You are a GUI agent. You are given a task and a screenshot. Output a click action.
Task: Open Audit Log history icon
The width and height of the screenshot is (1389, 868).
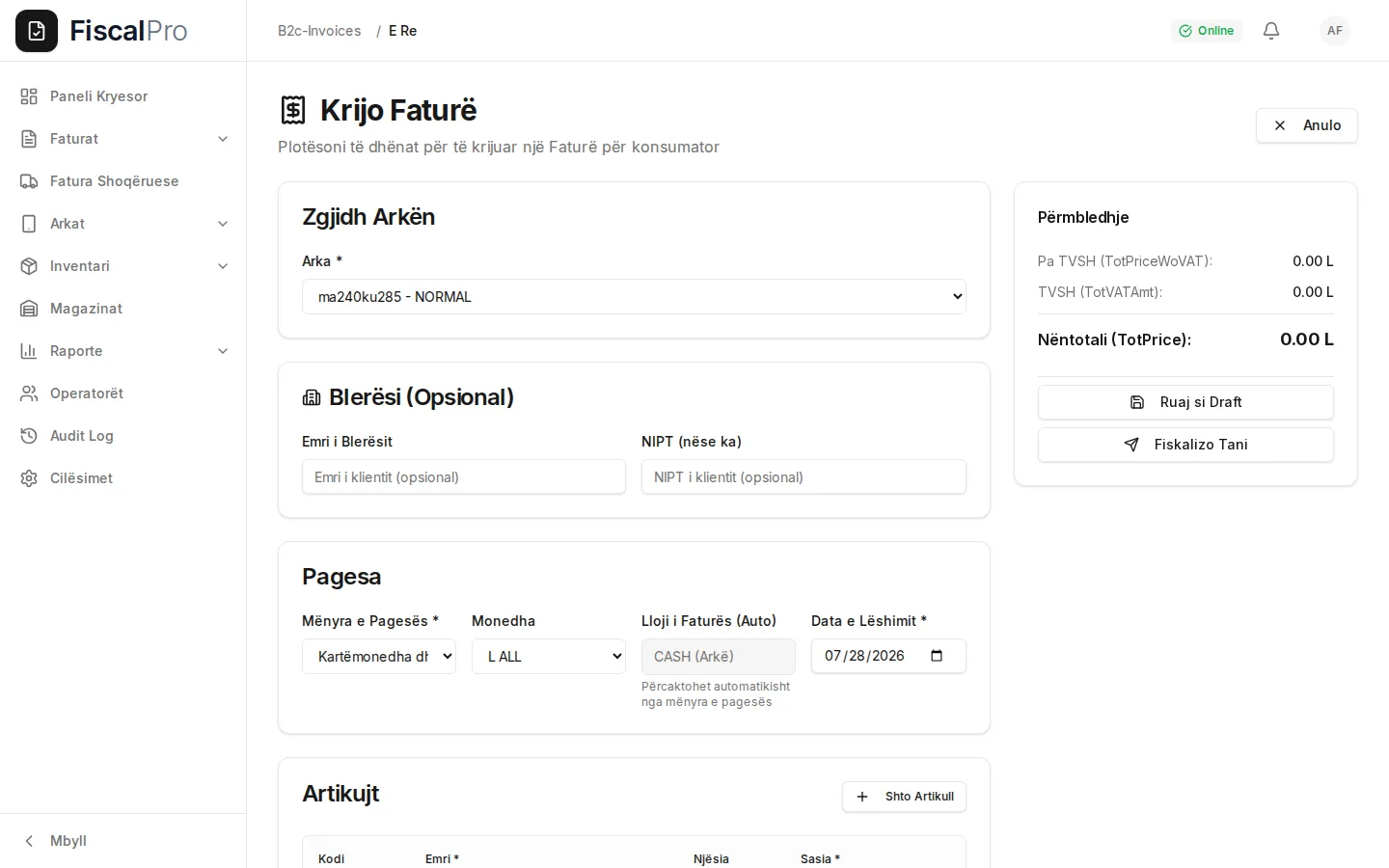coord(29,436)
